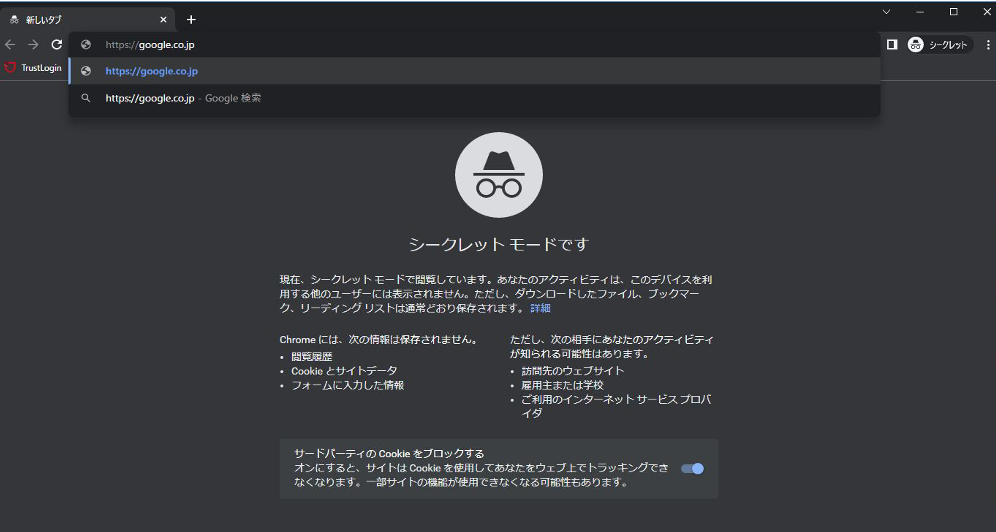
Task: Click the シークレット モードです heading
Action: [x=499, y=244]
